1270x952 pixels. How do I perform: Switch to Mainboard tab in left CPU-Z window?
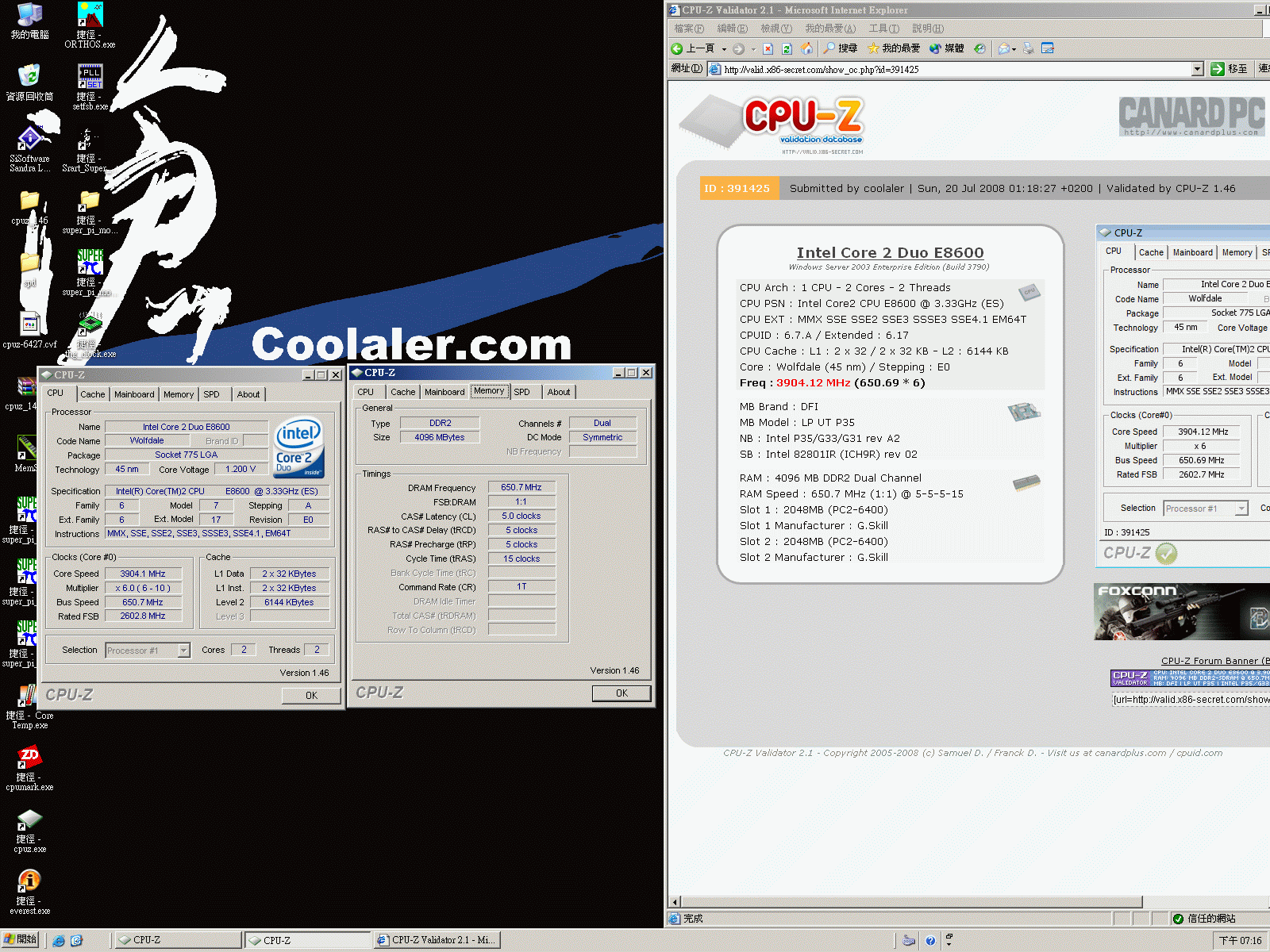click(x=134, y=394)
